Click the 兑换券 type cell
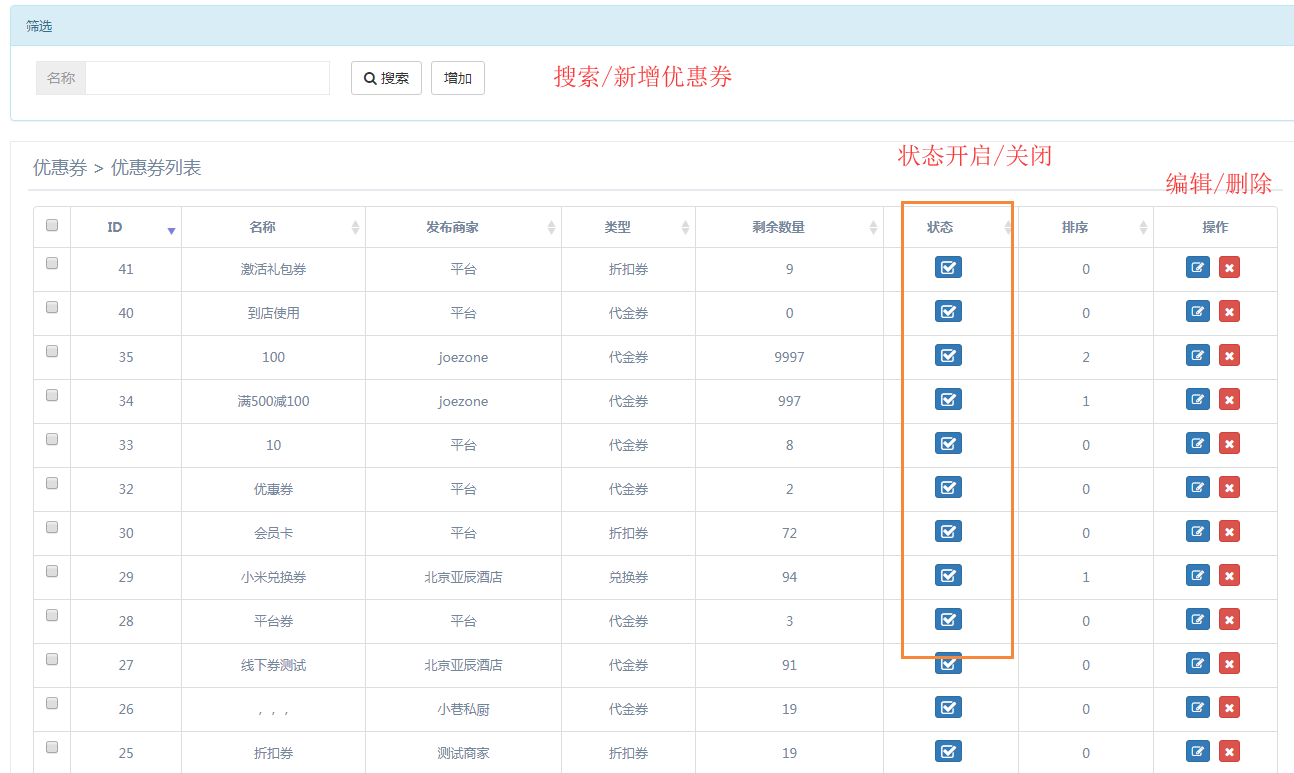This screenshot has height=773, width=1294. (x=628, y=577)
